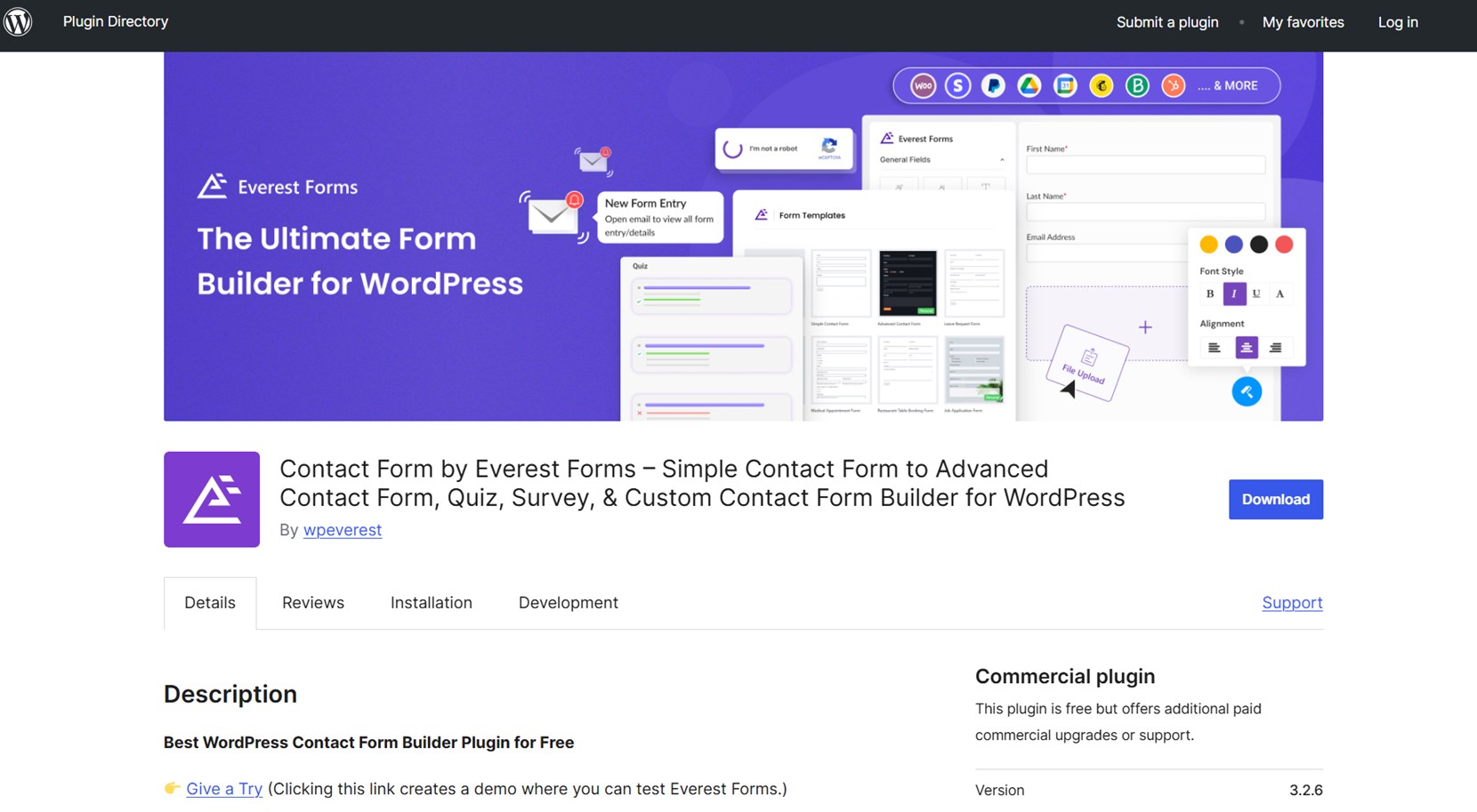Click the blue pencil edit button

point(1247,391)
